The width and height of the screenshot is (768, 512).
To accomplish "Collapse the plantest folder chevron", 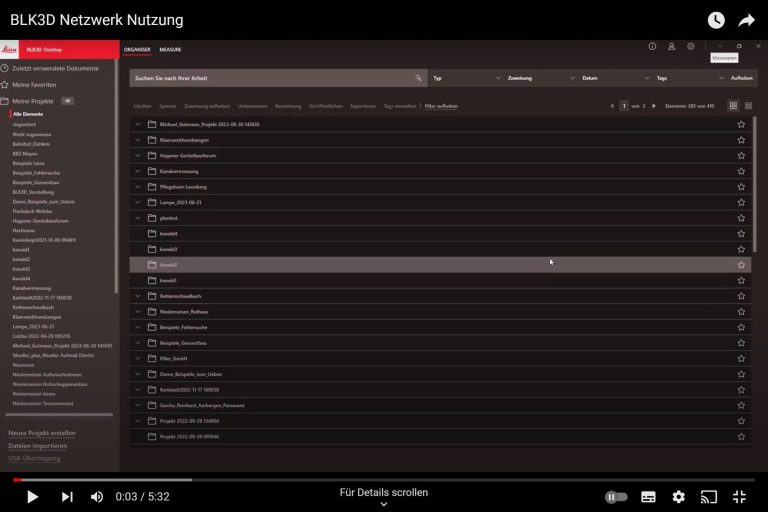I will (x=138, y=218).
